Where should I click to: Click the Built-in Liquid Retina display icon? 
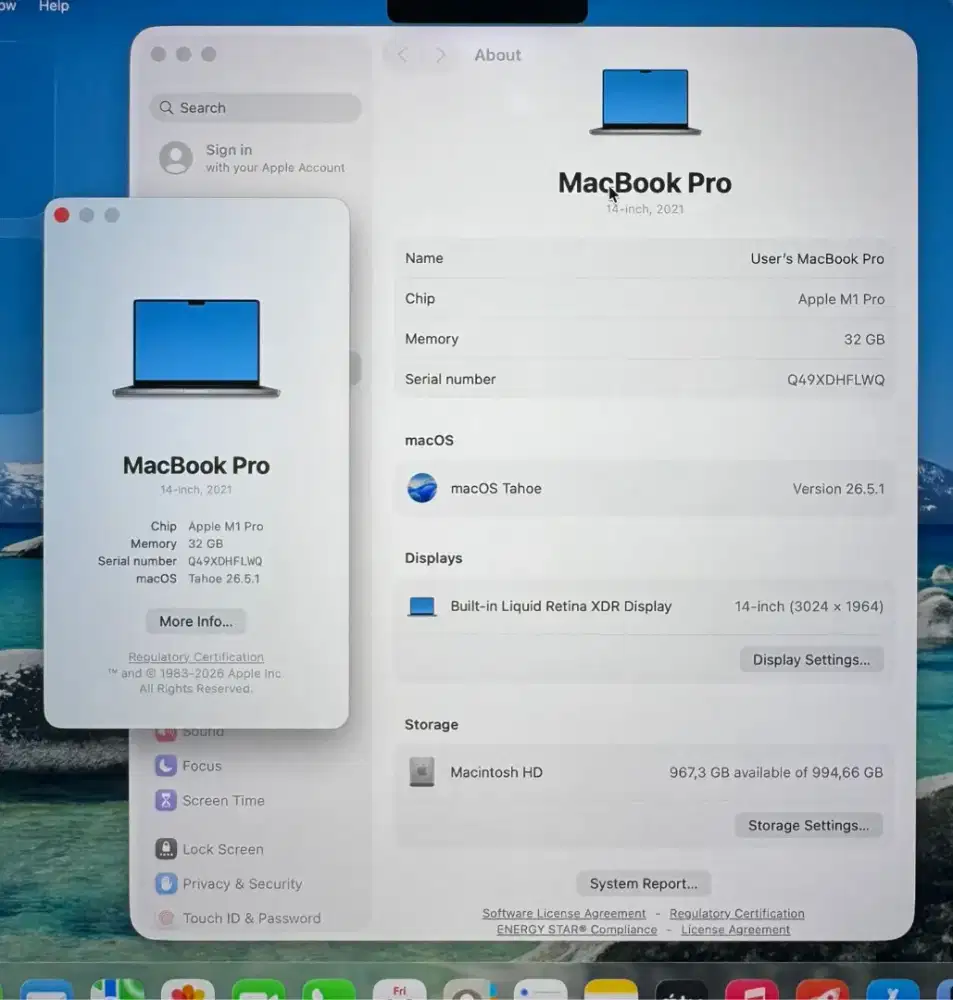[422, 607]
